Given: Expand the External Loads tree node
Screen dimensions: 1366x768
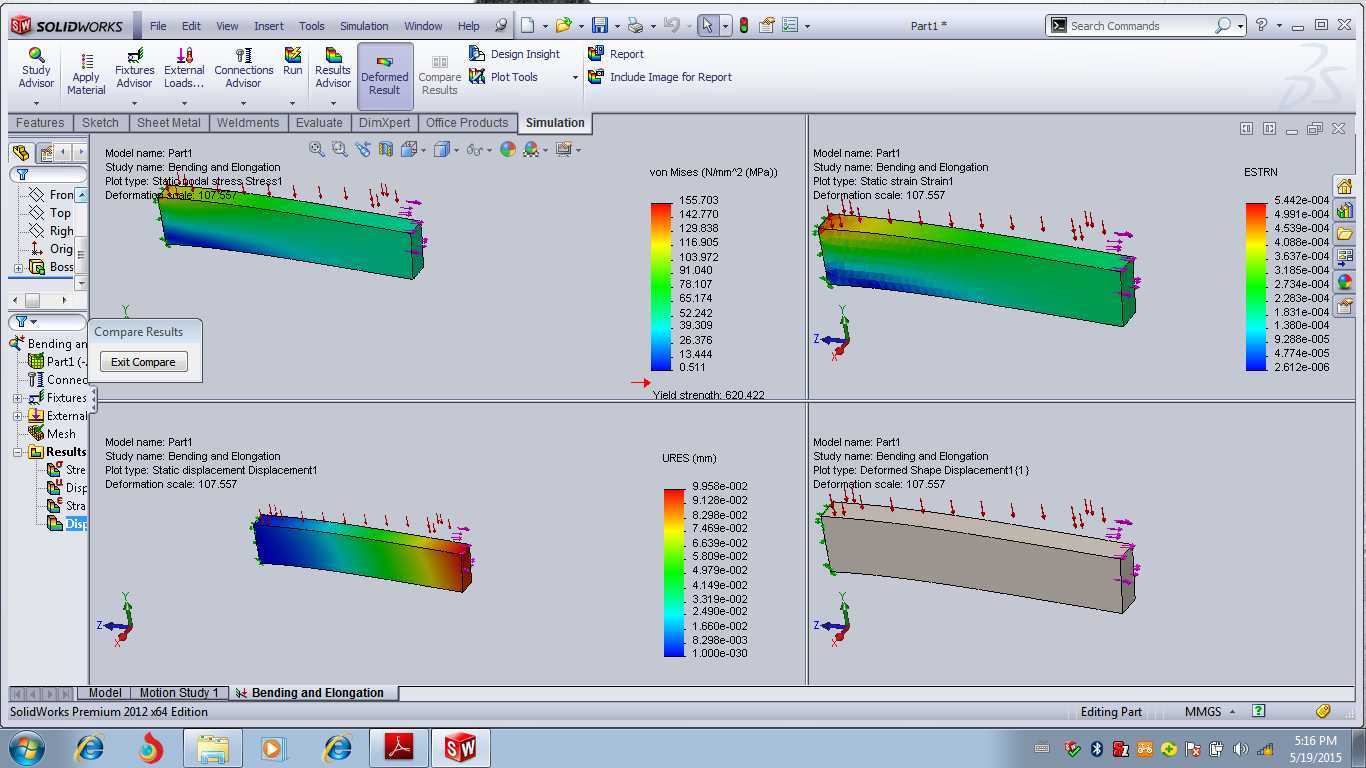Looking at the screenshot, I should click(x=18, y=416).
